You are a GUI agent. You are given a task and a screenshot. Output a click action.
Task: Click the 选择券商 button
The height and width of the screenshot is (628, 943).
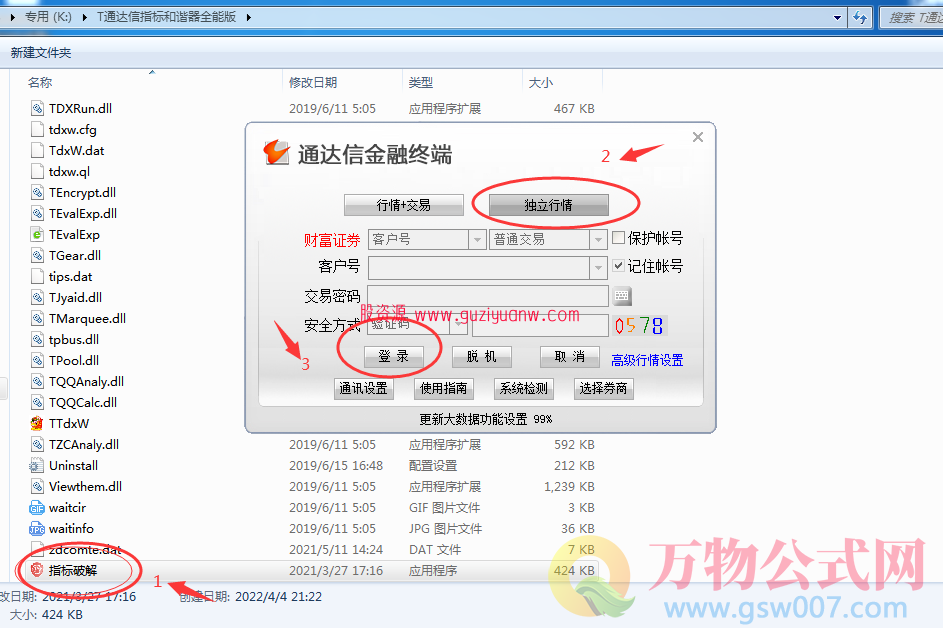(603, 389)
